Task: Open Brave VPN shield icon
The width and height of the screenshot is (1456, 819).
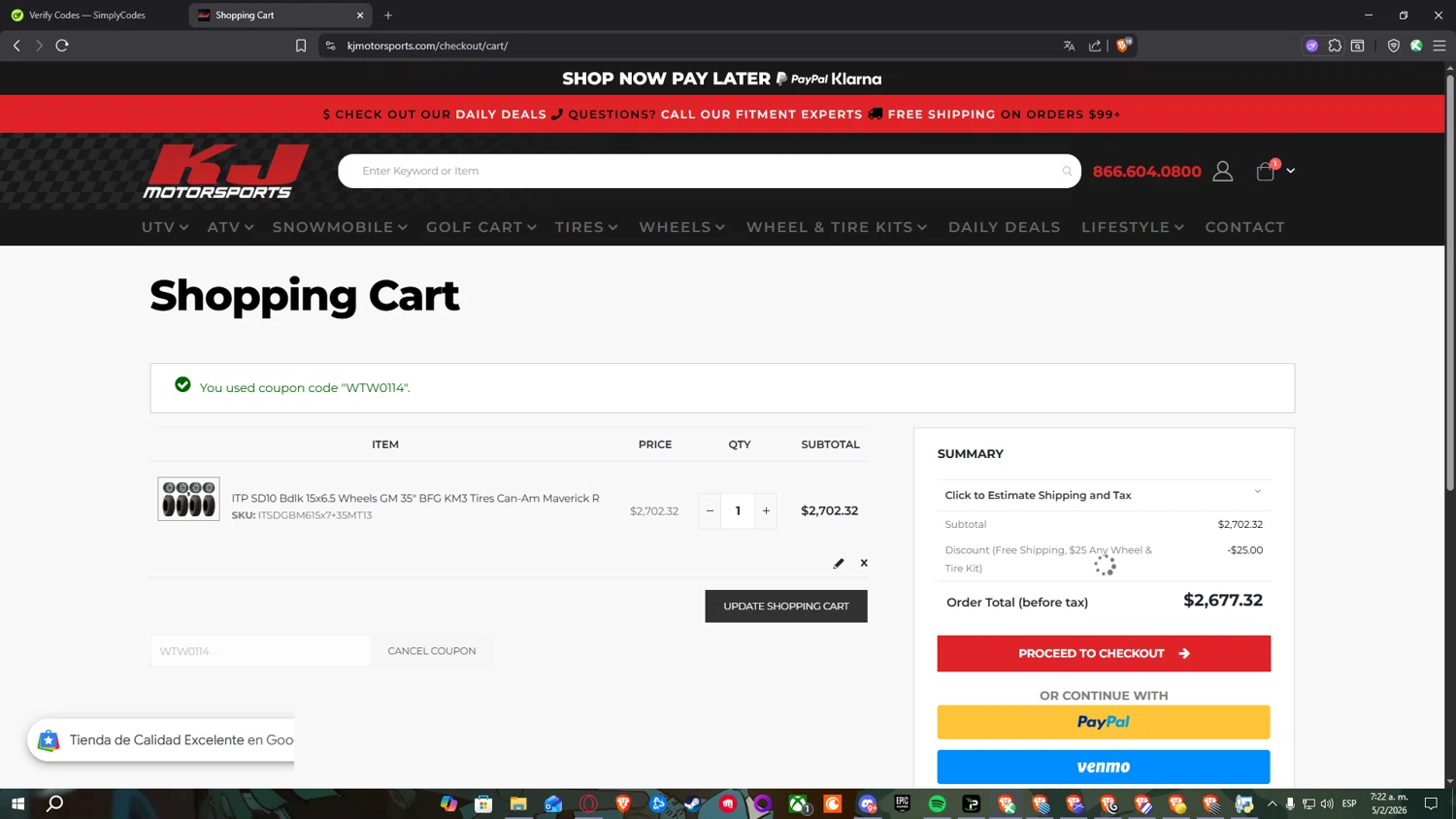Action: pyautogui.click(x=1393, y=46)
